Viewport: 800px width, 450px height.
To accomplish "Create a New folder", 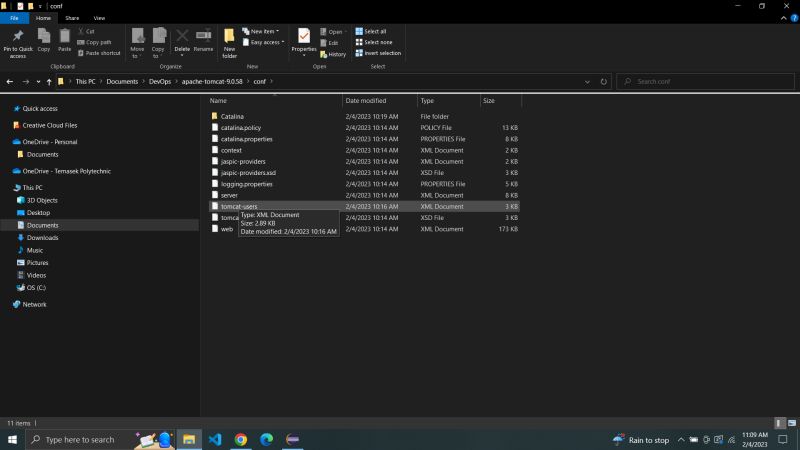I will click(230, 43).
